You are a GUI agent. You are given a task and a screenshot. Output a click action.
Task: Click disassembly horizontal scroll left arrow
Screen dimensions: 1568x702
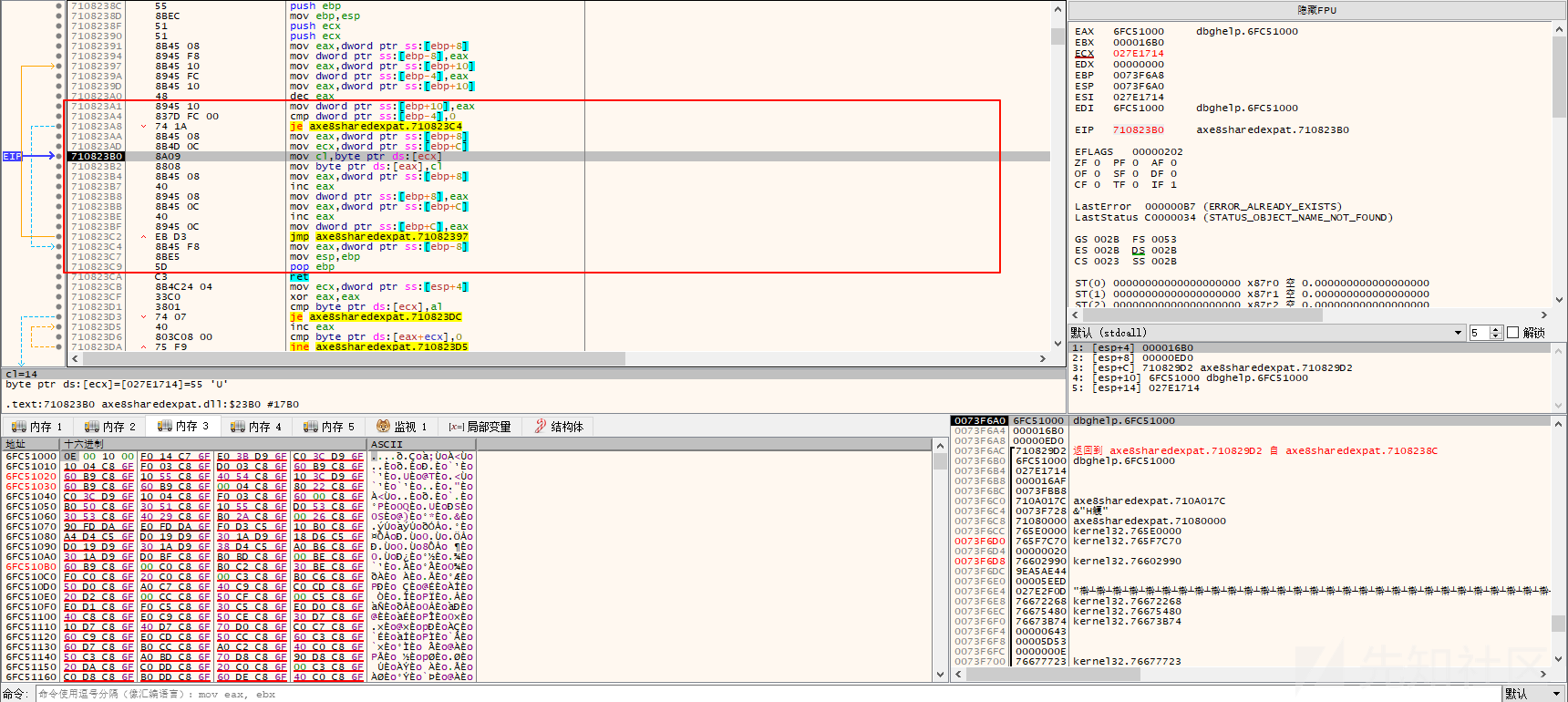tap(76, 359)
